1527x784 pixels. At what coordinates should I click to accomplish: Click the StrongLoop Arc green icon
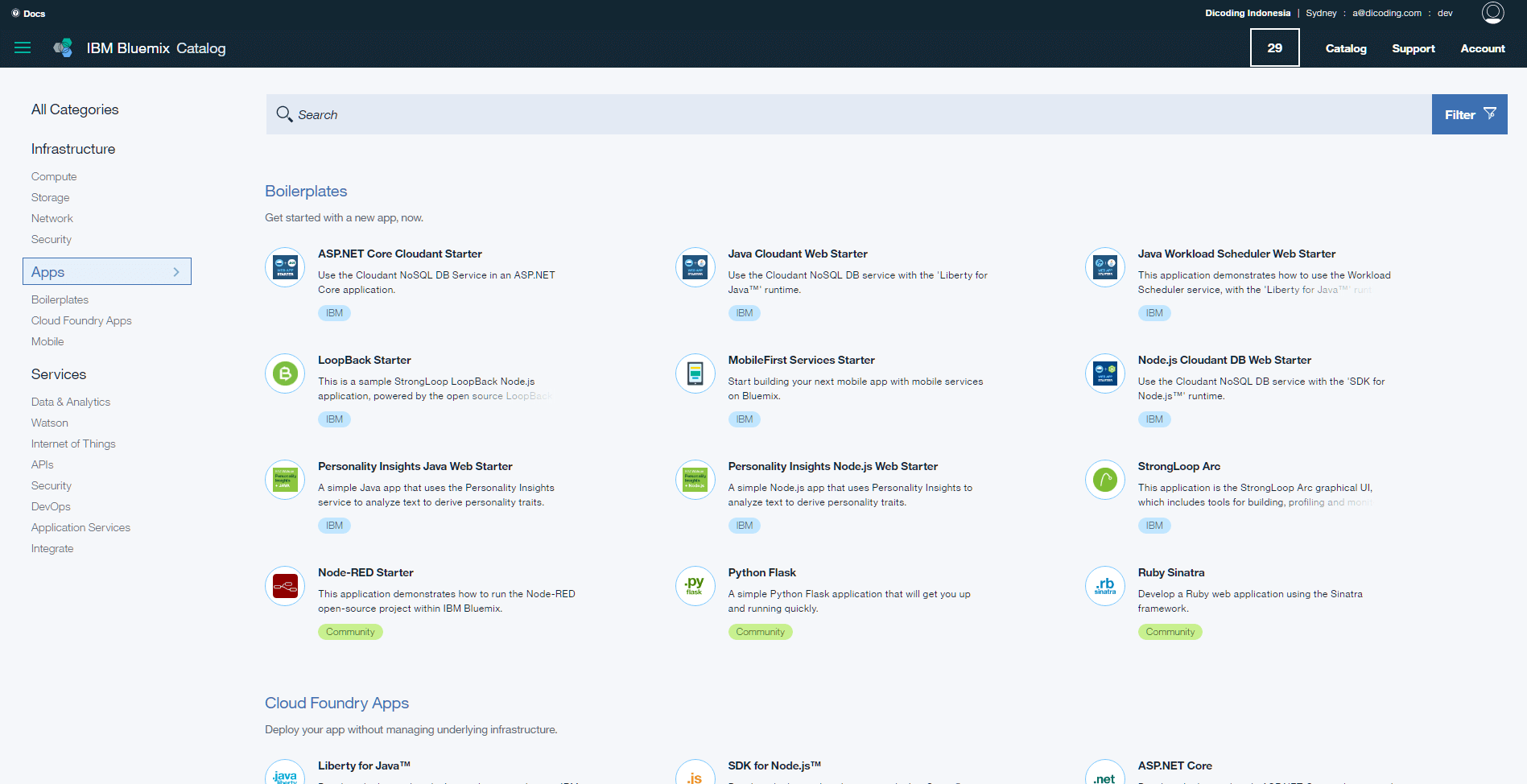pyautogui.click(x=1104, y=480)
